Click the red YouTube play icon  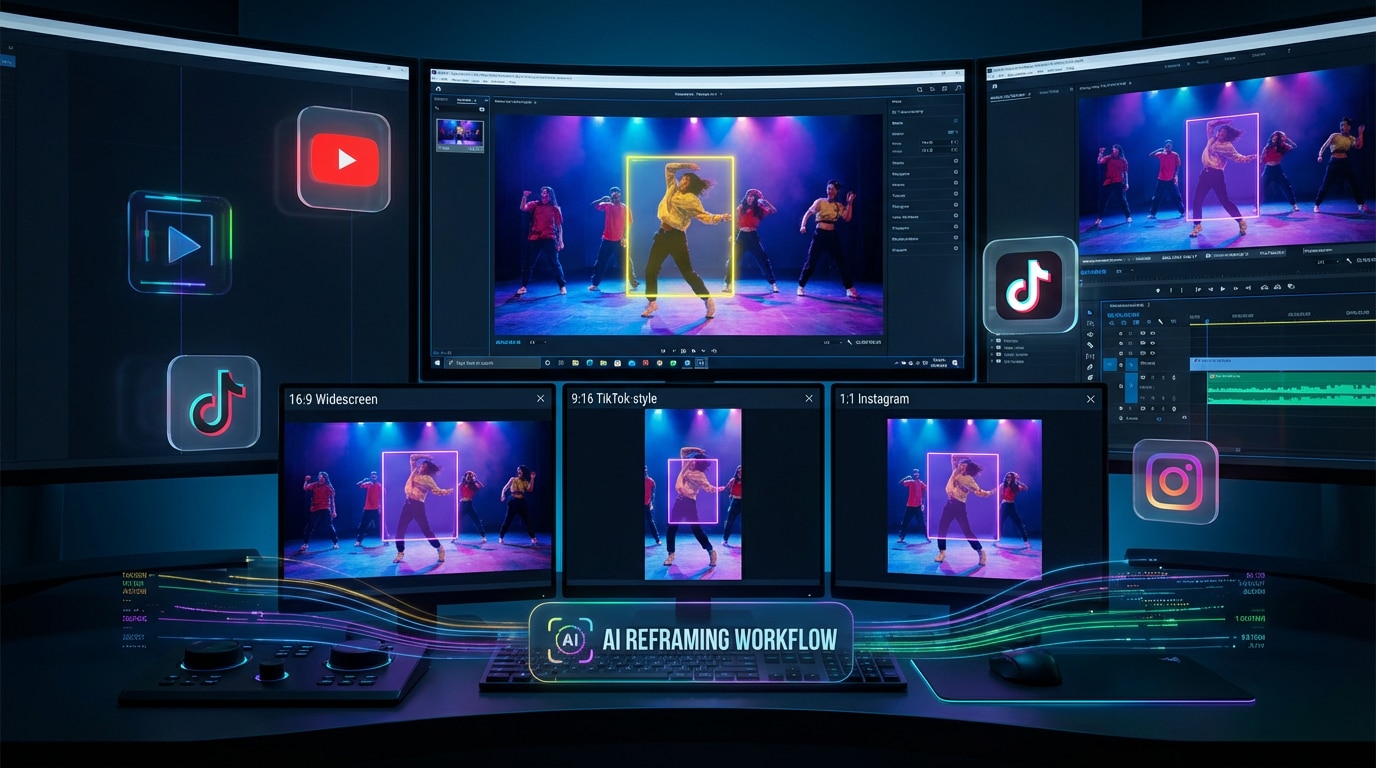(344, 160)
